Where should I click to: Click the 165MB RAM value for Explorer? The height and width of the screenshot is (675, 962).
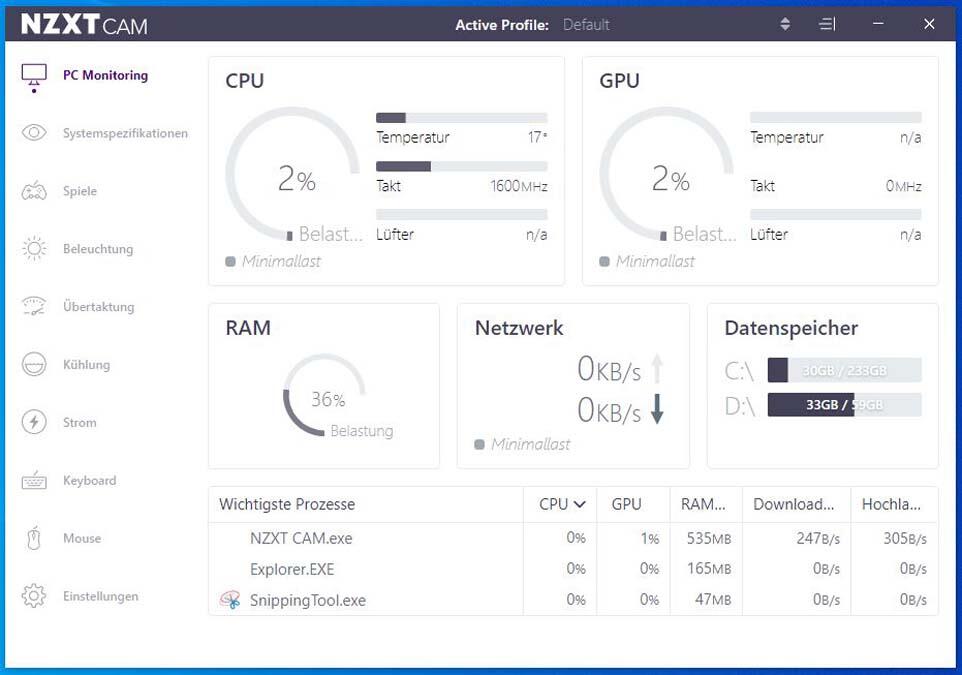pos(709,569)
